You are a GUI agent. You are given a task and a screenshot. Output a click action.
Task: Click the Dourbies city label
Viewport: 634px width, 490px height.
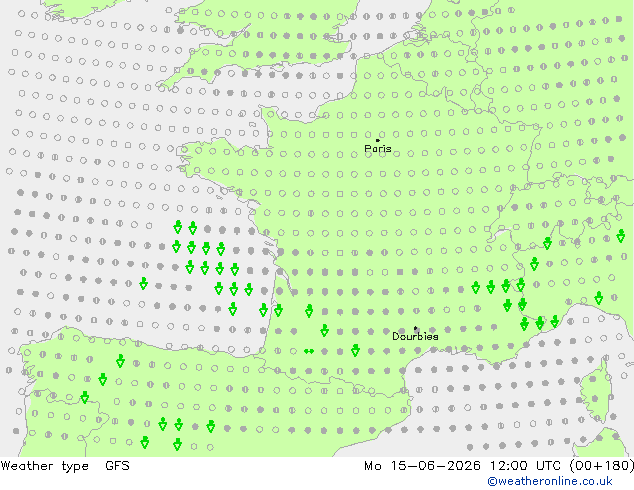tap(415, 336)
